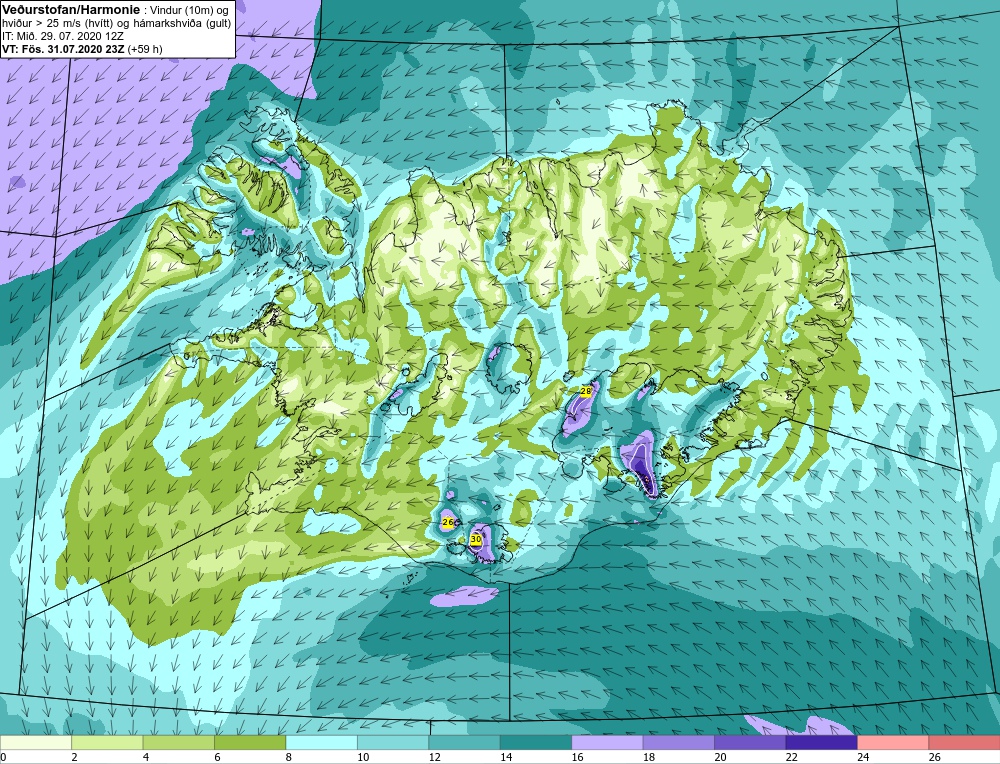The image size is (1000, 764).
Task: Click legend scale value 8
Action: [x=289, y=757]
